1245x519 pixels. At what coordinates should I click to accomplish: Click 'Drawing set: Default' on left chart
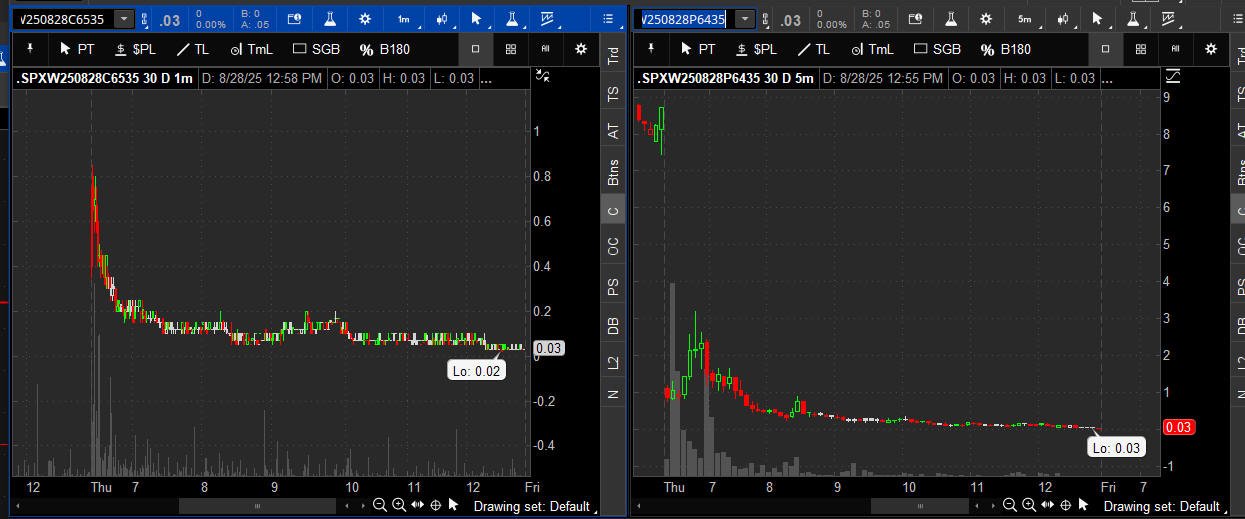pyautogui.click(x=531, y=506)
